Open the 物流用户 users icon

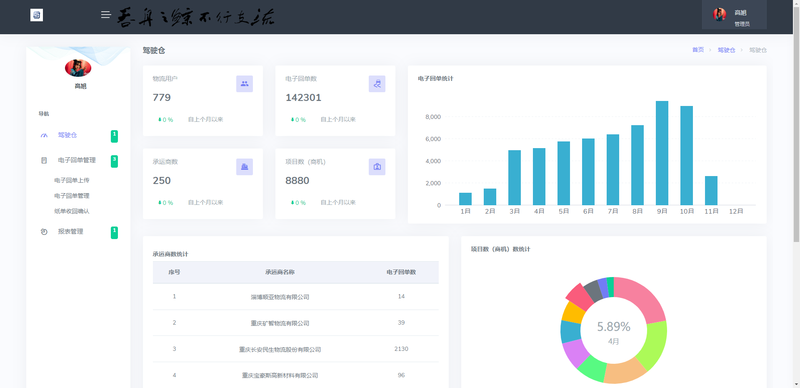click(244, 84)
